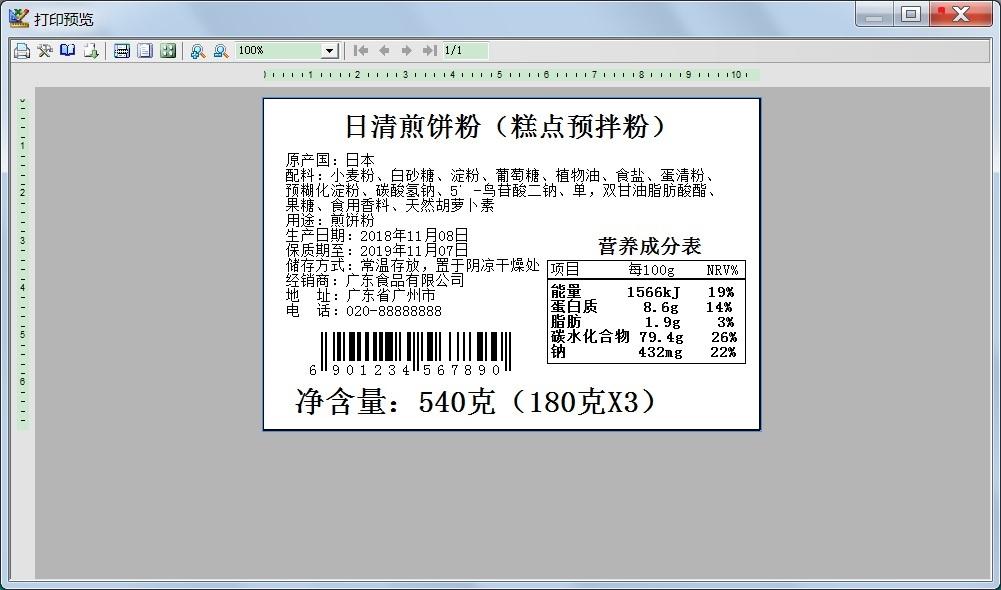Open print settings with the tools icon
Image resolution: width=1001 pixels, height=590 pixels.
[x=44, y=51]
